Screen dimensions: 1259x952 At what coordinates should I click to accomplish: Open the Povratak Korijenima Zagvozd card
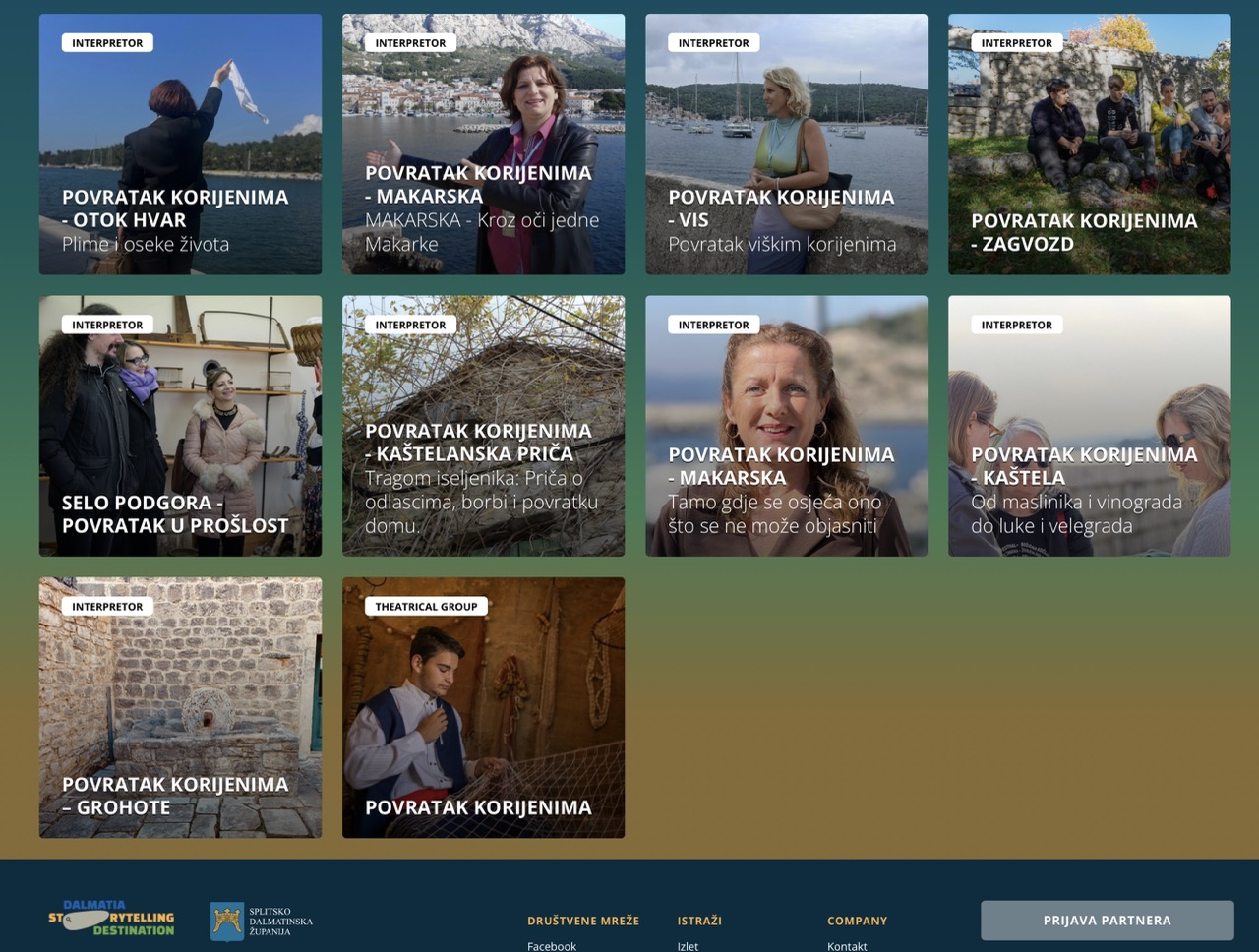tap(1089, 144)
